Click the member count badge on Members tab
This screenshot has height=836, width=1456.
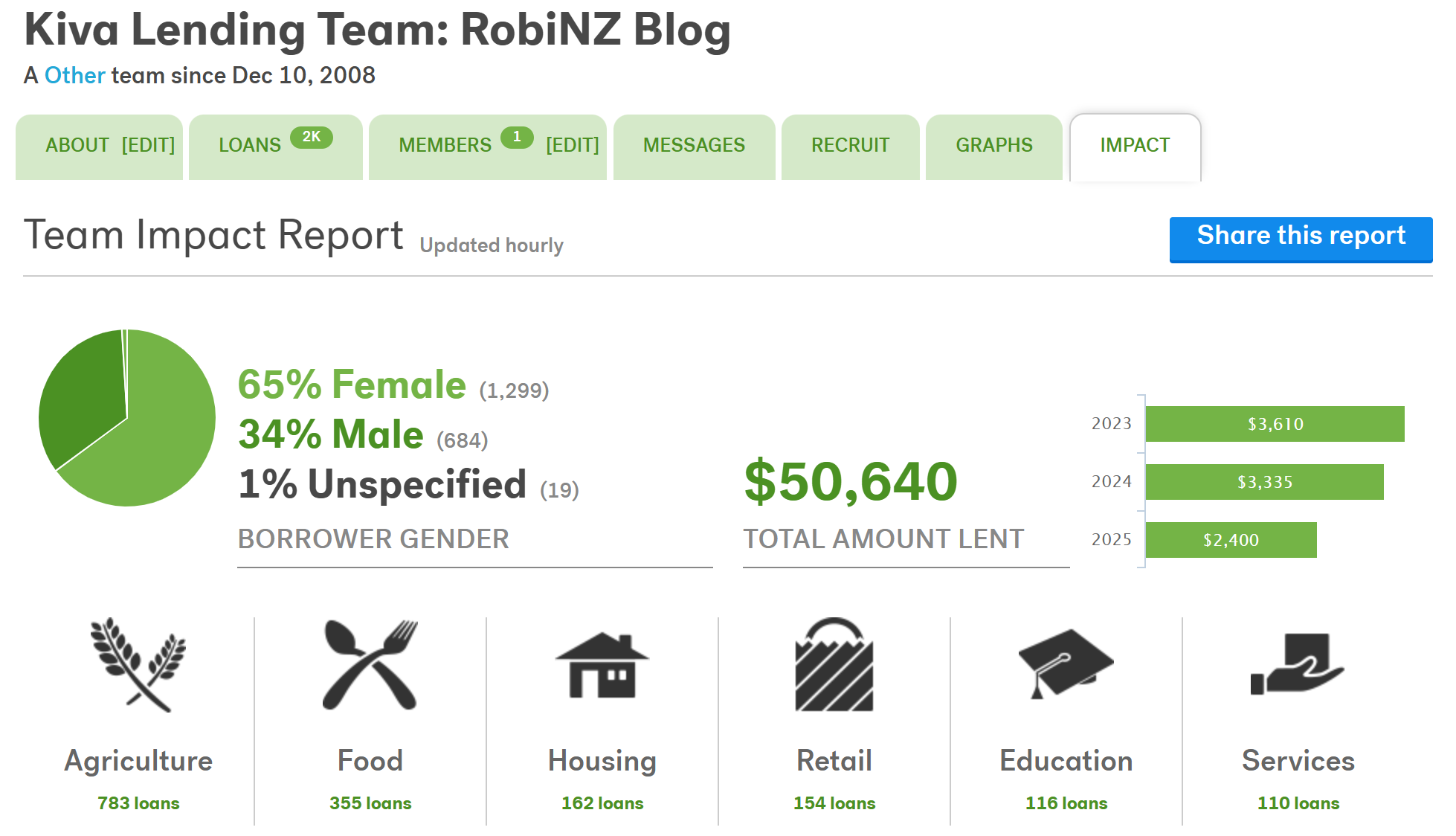click(517, 137)
